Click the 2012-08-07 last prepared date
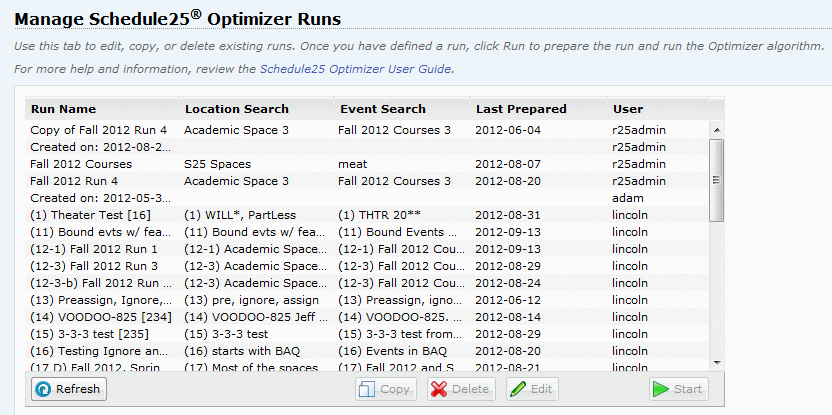The image size is (832, 415). point(508,164)
